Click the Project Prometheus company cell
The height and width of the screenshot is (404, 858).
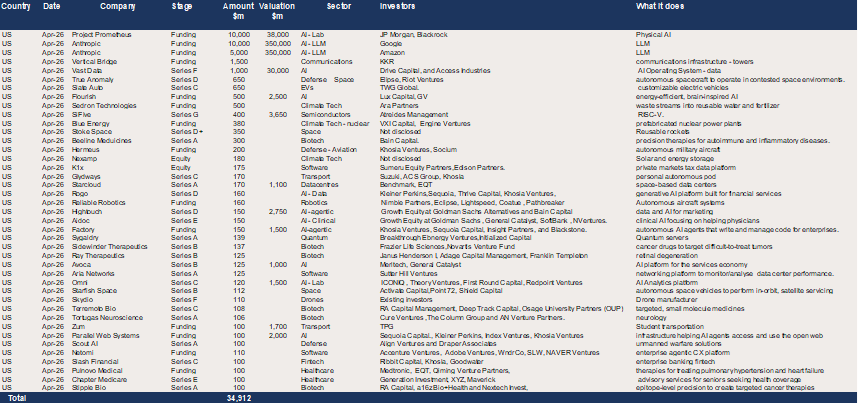point(101,34)
